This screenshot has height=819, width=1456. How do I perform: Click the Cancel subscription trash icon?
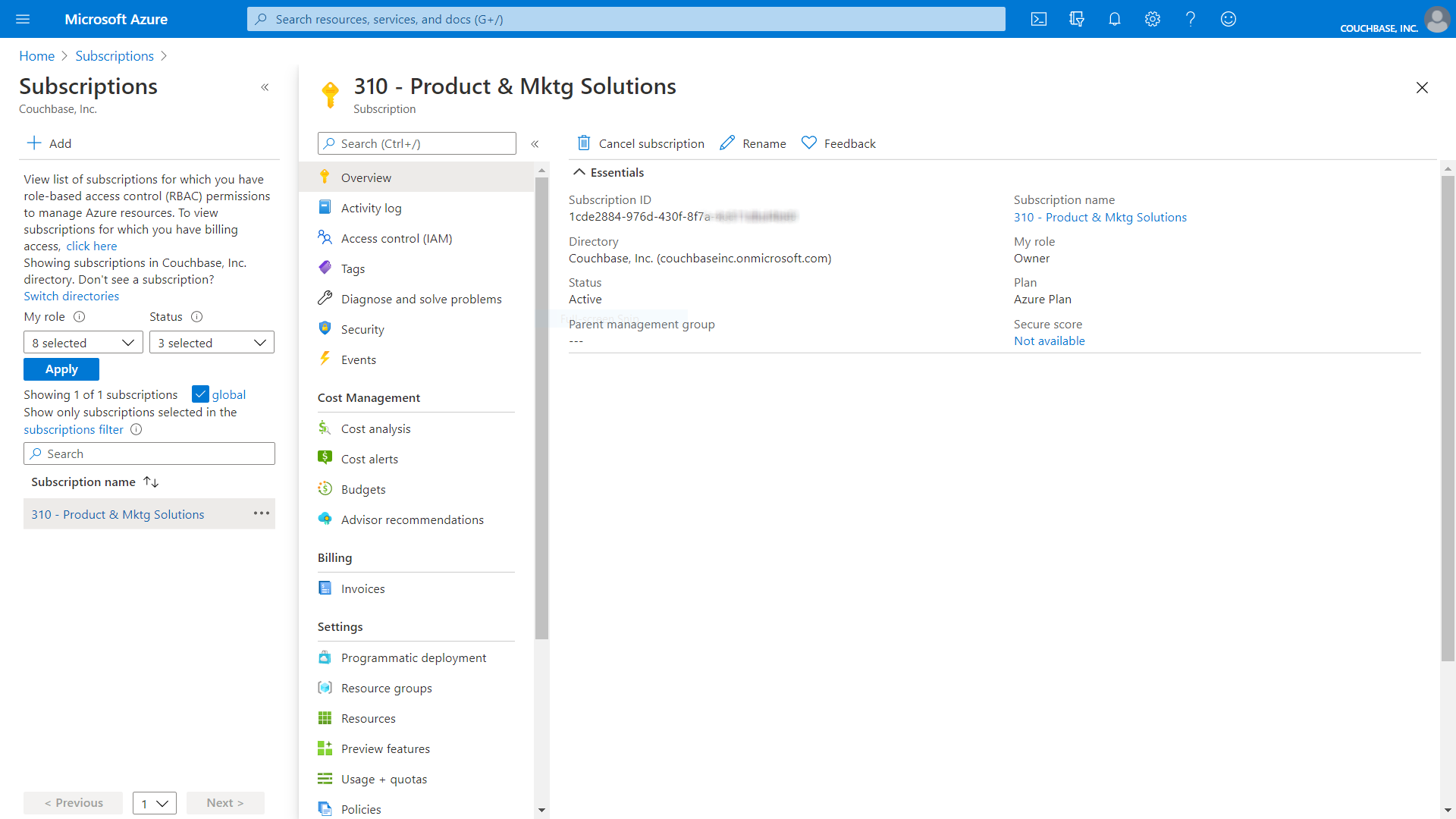point(584,143)
